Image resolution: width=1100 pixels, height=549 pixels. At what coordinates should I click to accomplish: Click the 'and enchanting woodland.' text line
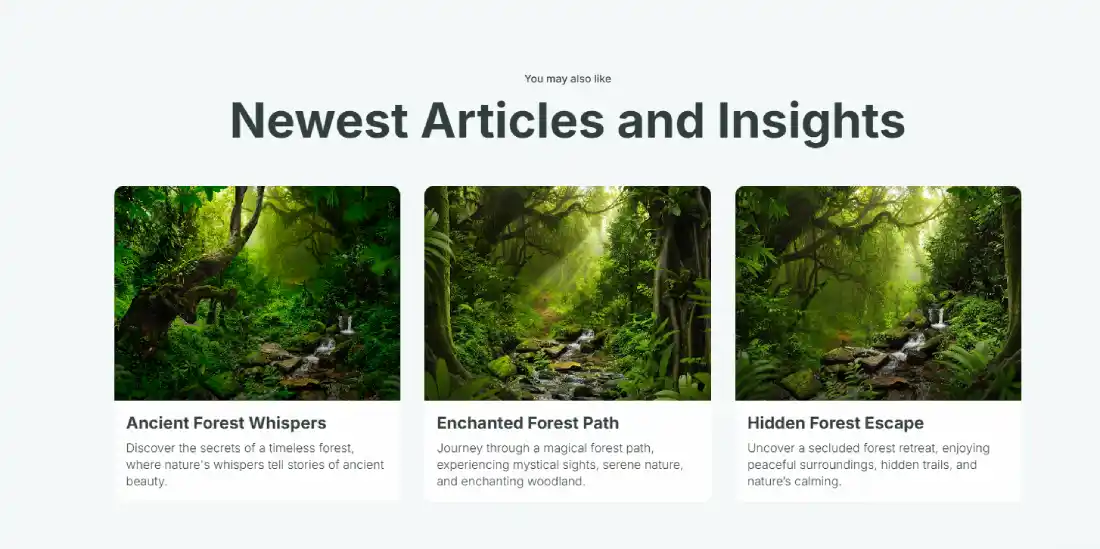(511, 481)
